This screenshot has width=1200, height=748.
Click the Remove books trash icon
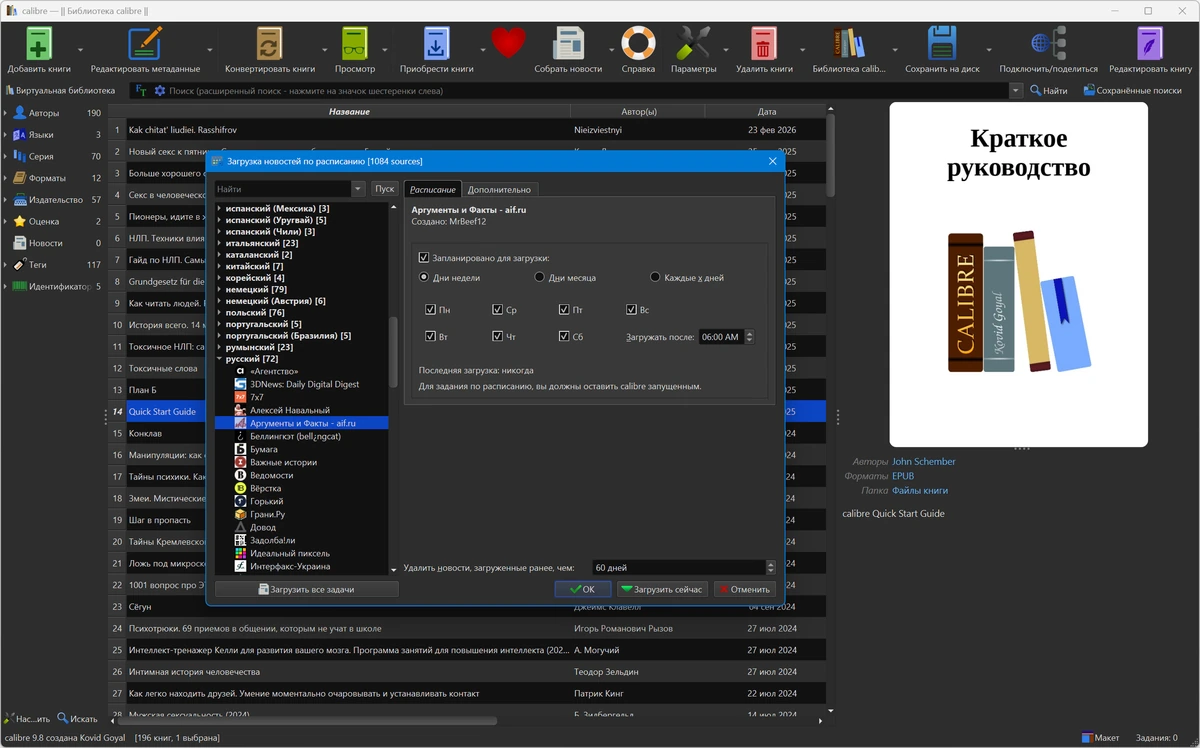click(764, 44)
